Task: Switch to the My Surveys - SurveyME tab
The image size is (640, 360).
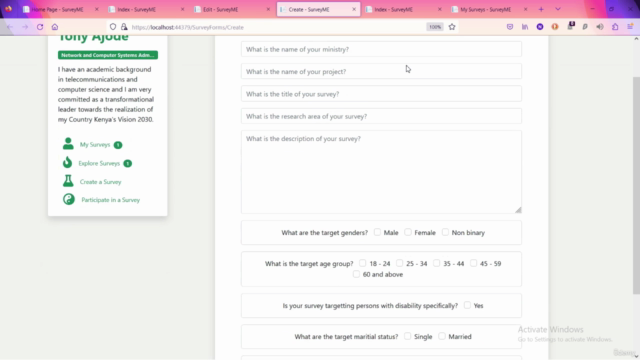Action: coord(488,9)
